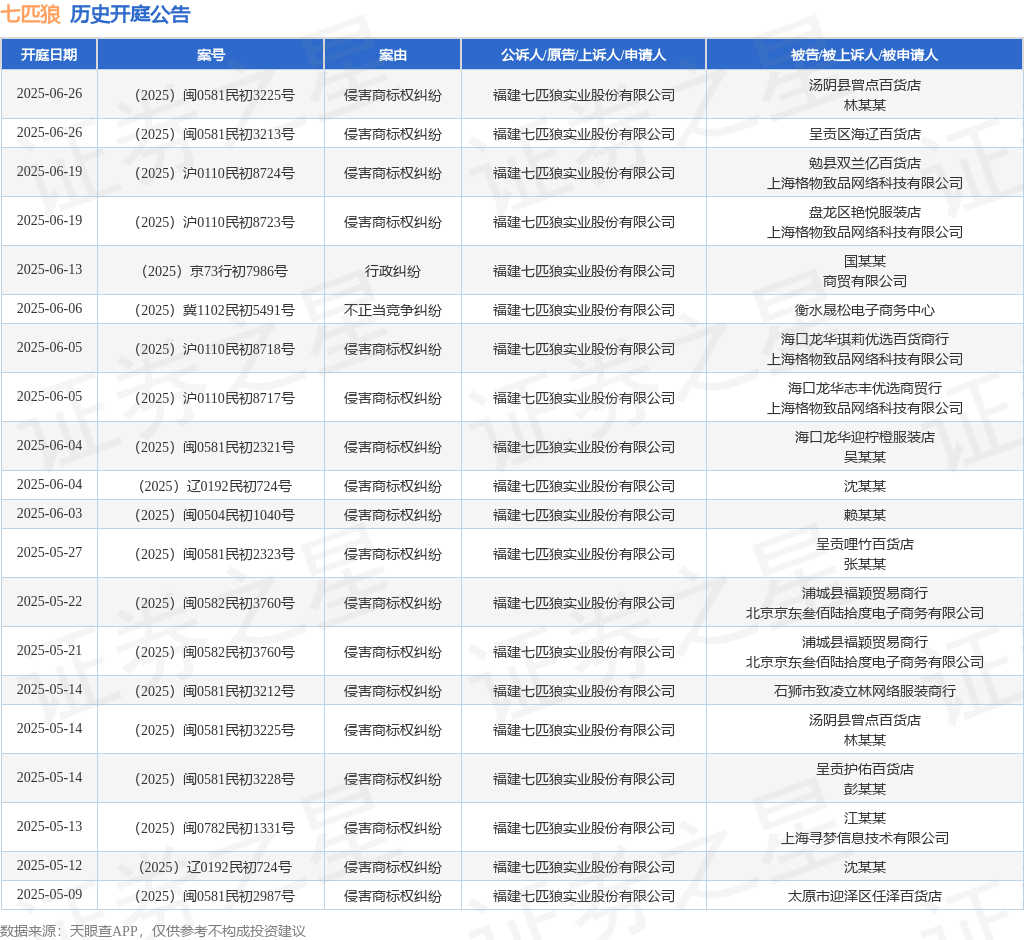Click date 2025-05-09

pos(50,894)
